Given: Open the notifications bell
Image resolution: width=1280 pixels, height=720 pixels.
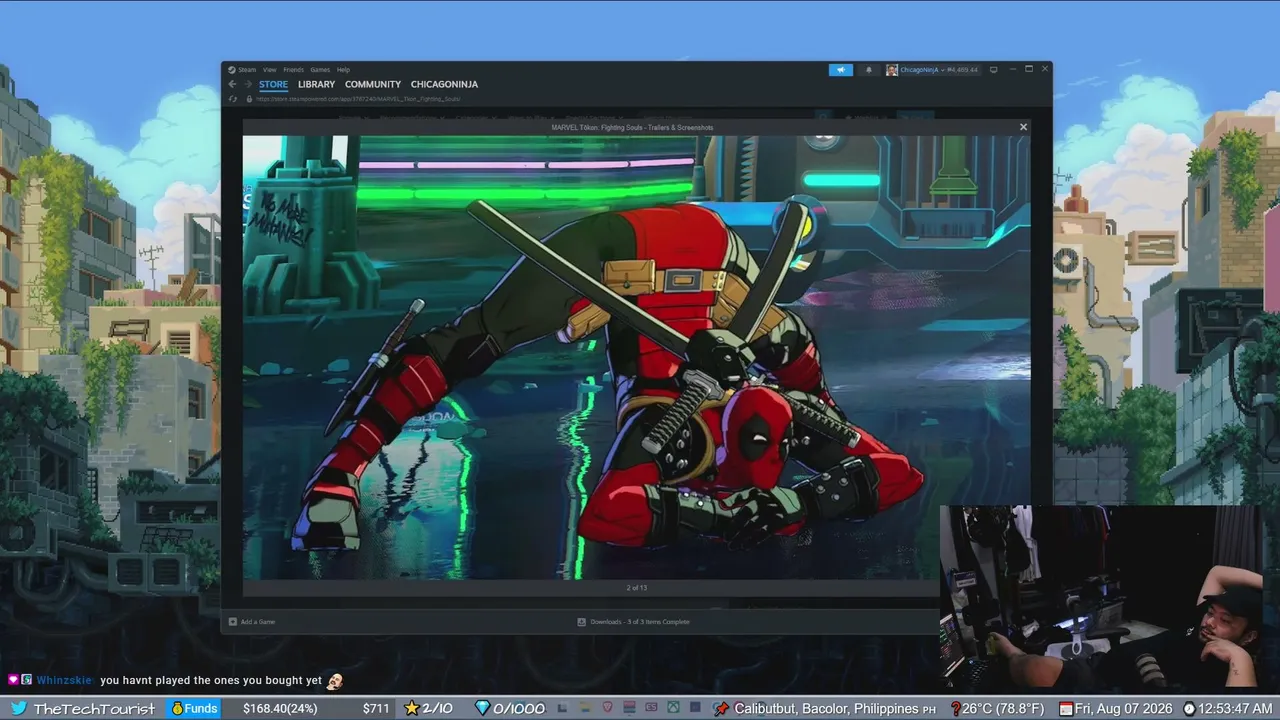Looking at the screenshot, I should 868,70.
